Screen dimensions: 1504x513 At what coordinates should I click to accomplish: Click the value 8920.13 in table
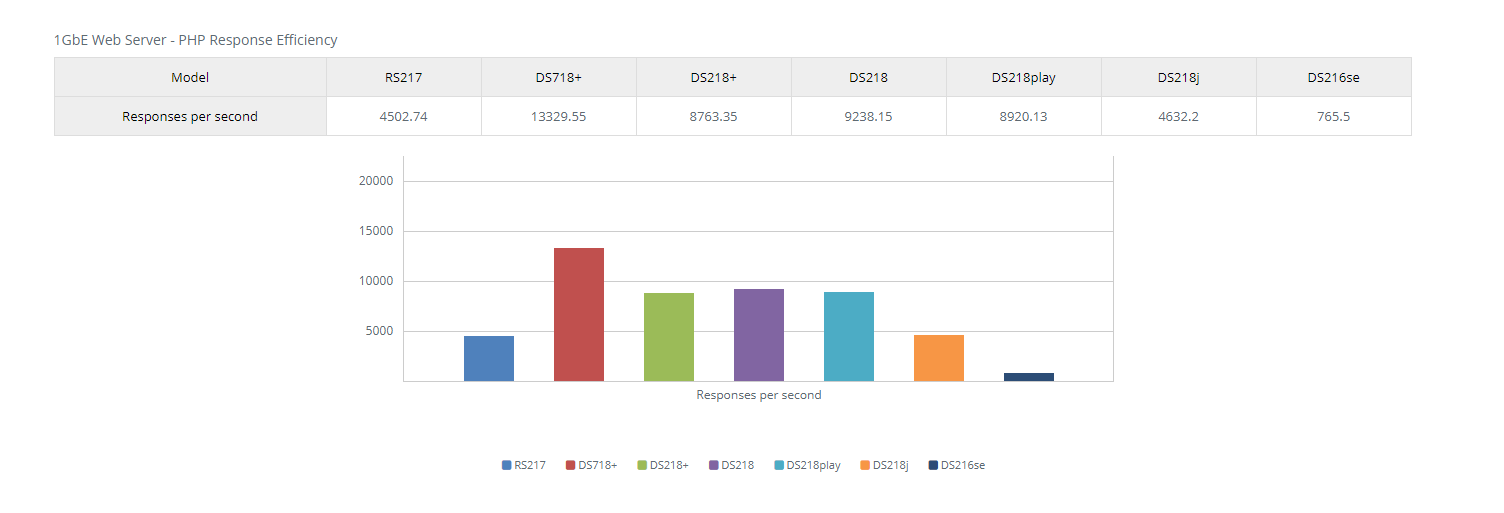(x=1024, y=116)
